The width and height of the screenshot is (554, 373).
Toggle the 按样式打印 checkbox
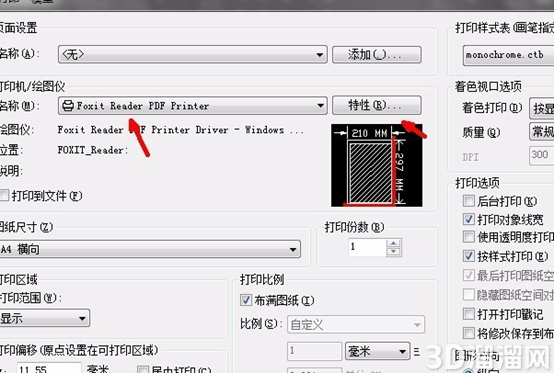click(468, 256)
